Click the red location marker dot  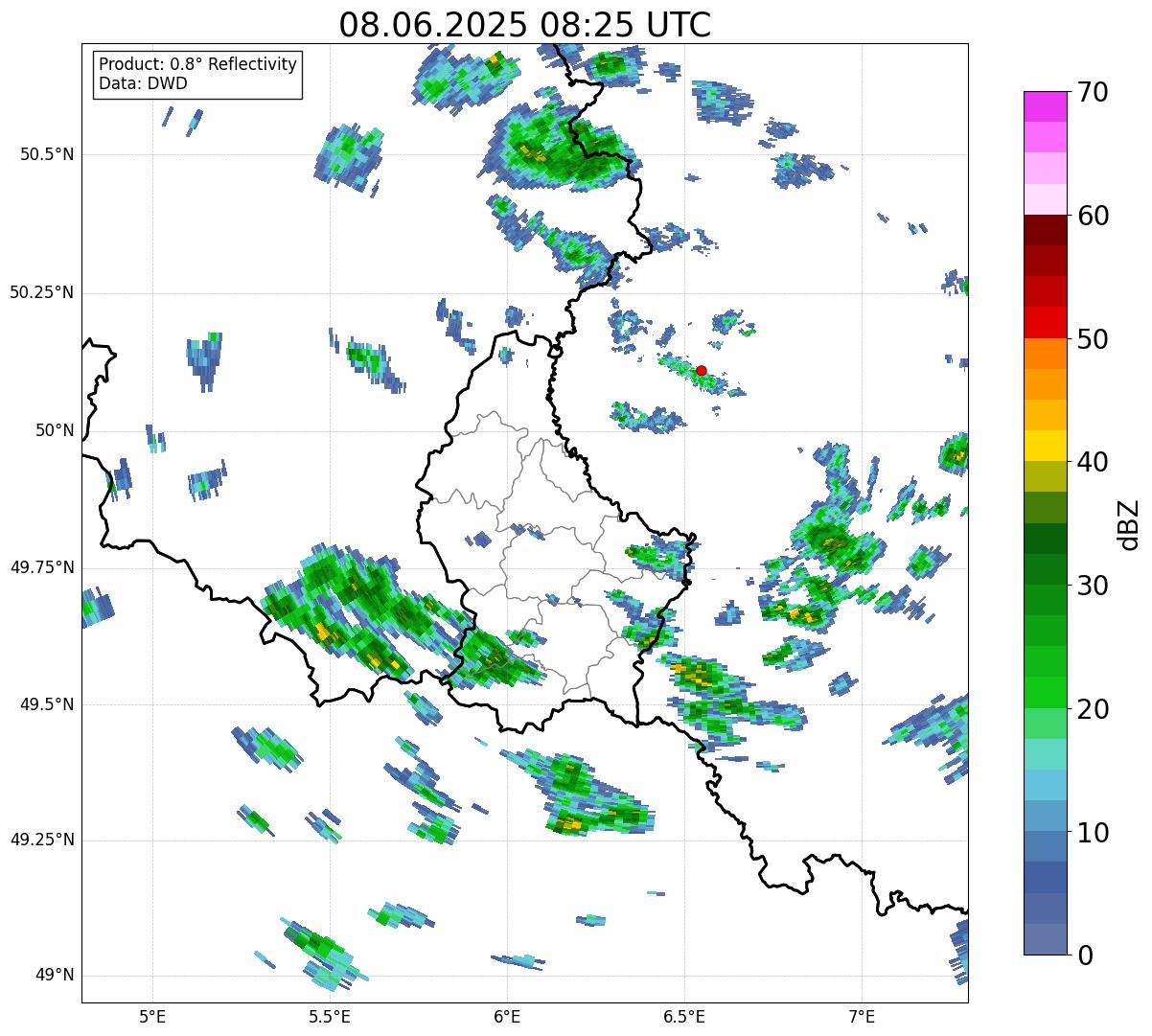pos(701,370)
